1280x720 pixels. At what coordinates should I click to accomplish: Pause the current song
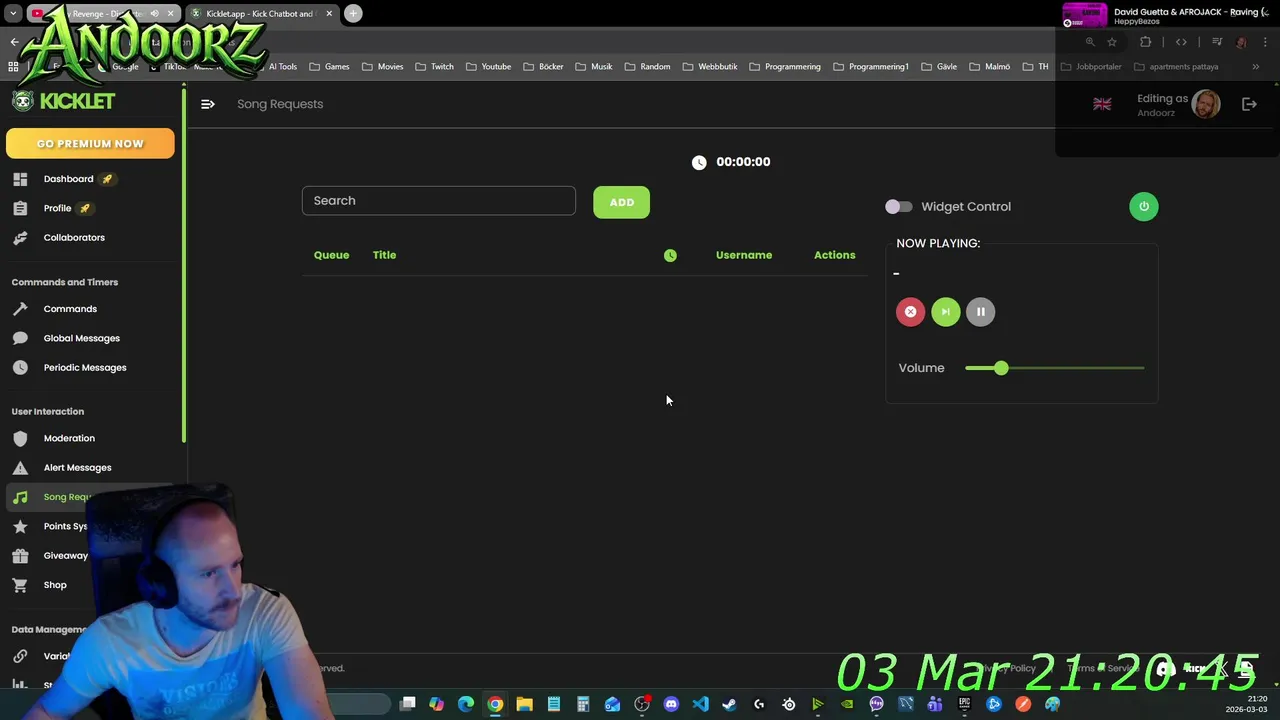(980, 312)
